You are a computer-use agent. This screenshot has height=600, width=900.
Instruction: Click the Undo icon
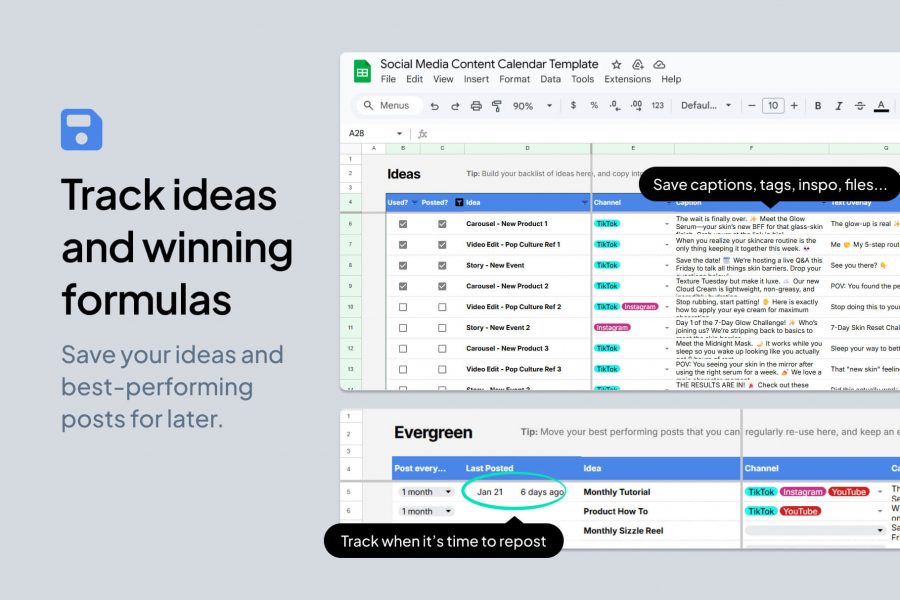(436, 105)
